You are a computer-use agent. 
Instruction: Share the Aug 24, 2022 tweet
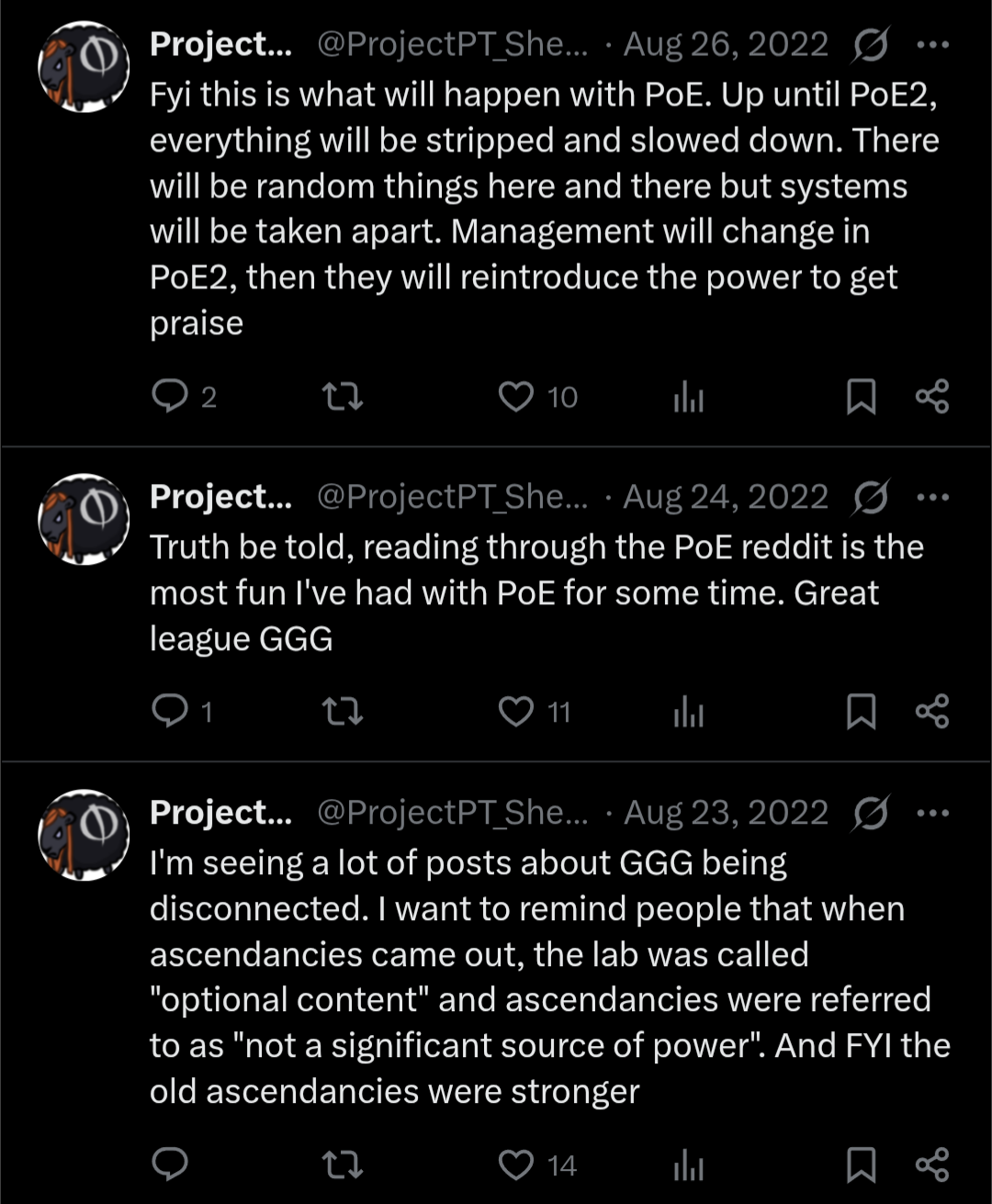[932, 711]
